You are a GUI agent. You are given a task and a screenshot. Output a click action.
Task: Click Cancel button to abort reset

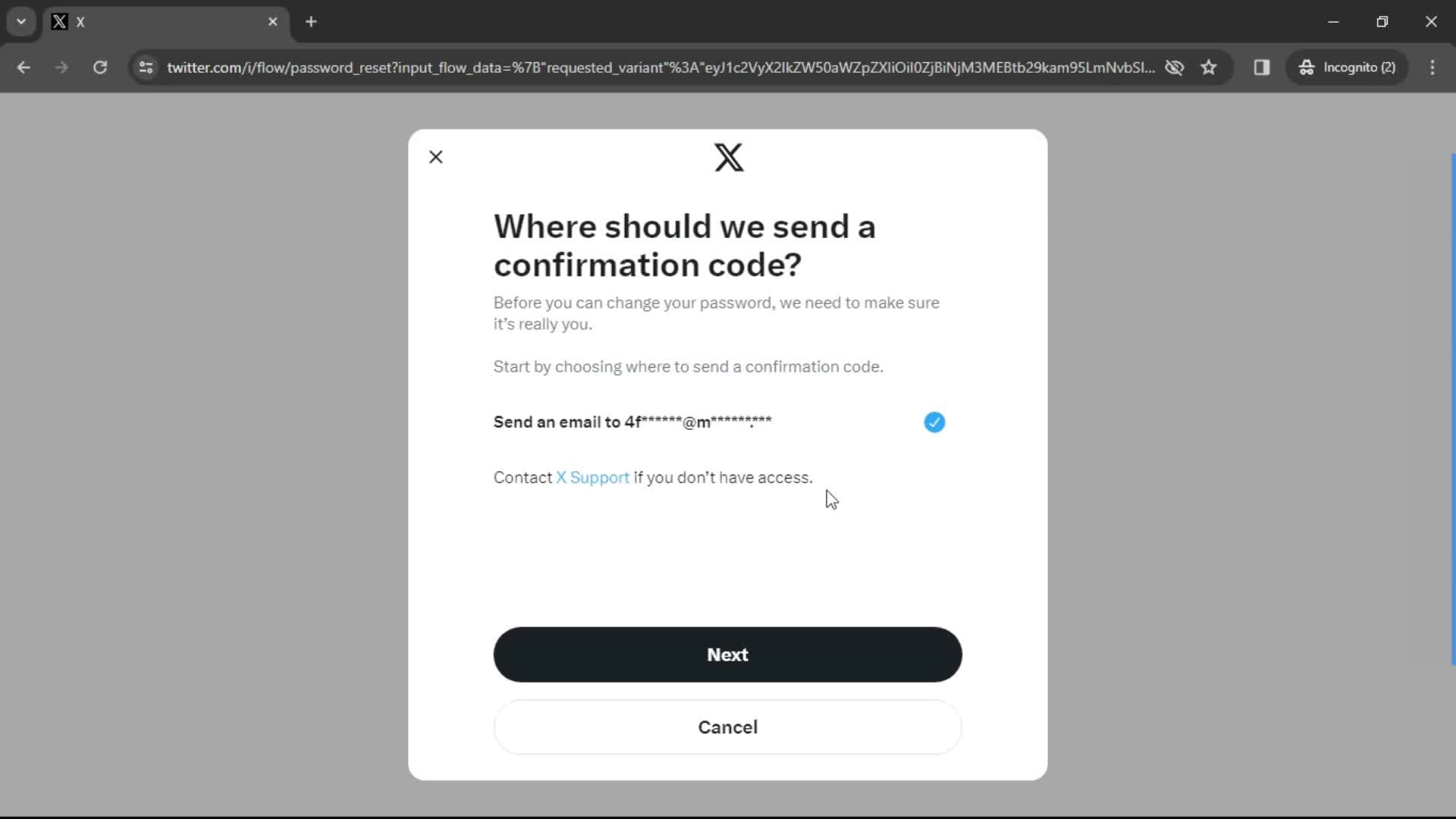(x=728, y=727)
